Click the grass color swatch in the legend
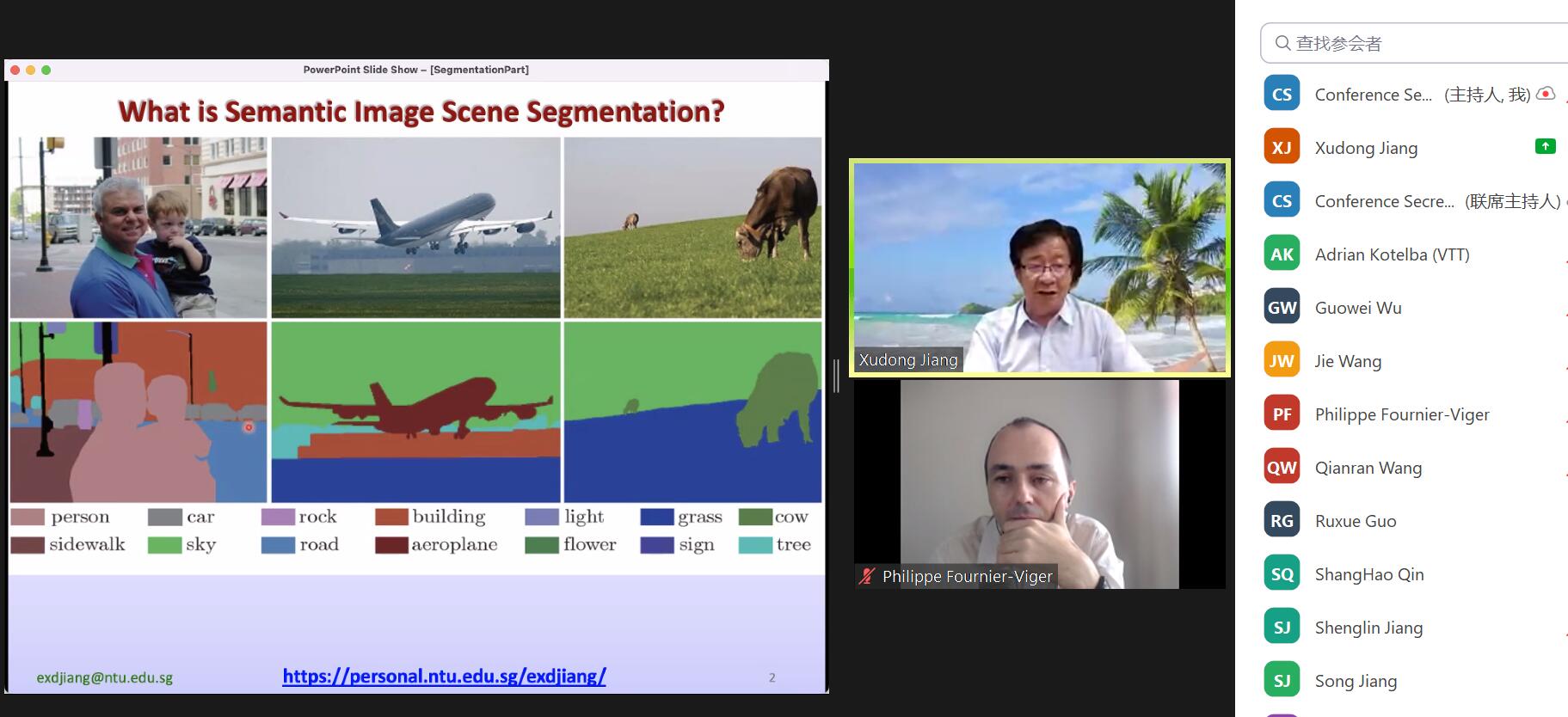 [657, 517]
